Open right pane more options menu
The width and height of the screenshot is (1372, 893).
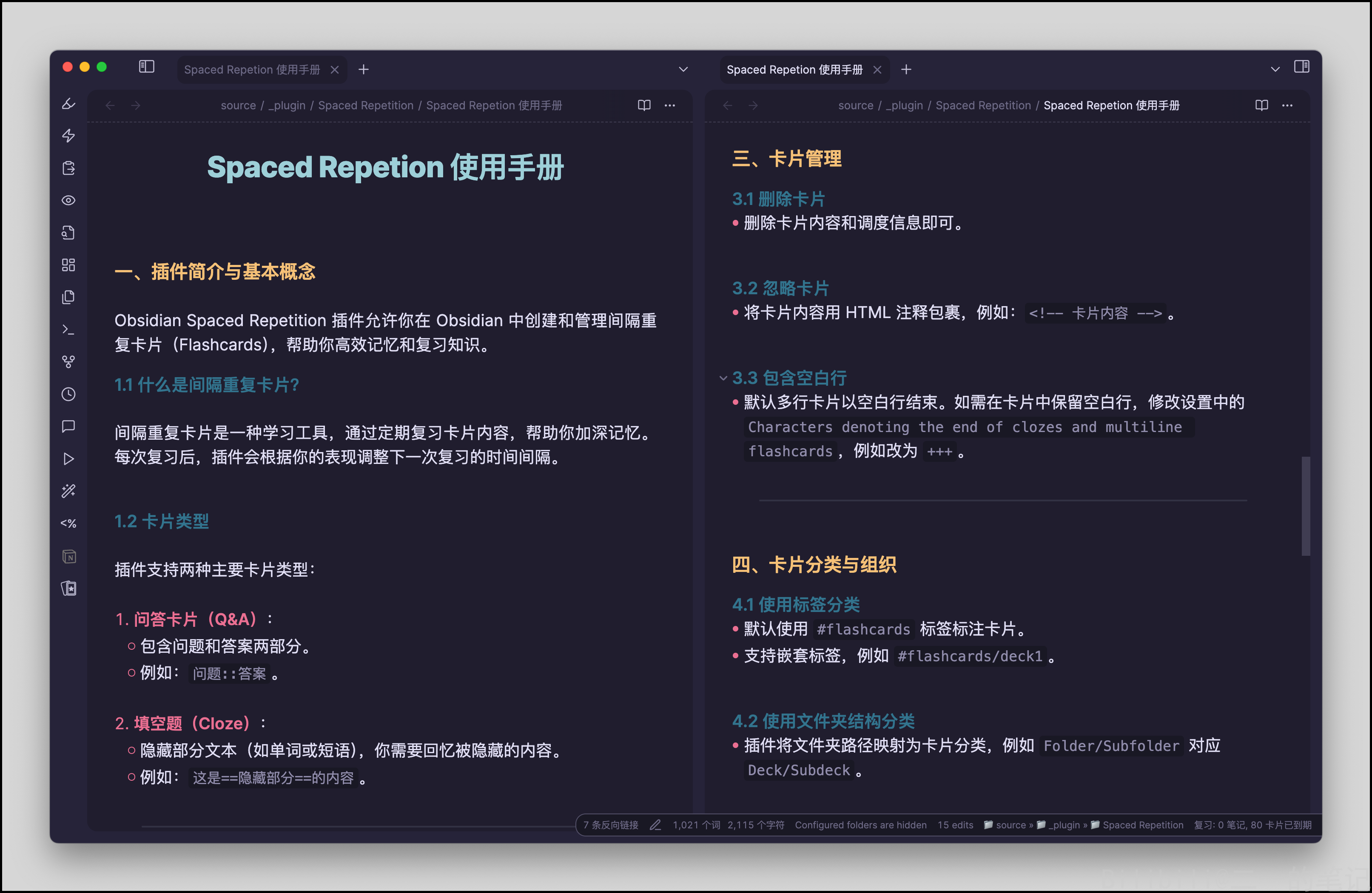[1287, 105]
